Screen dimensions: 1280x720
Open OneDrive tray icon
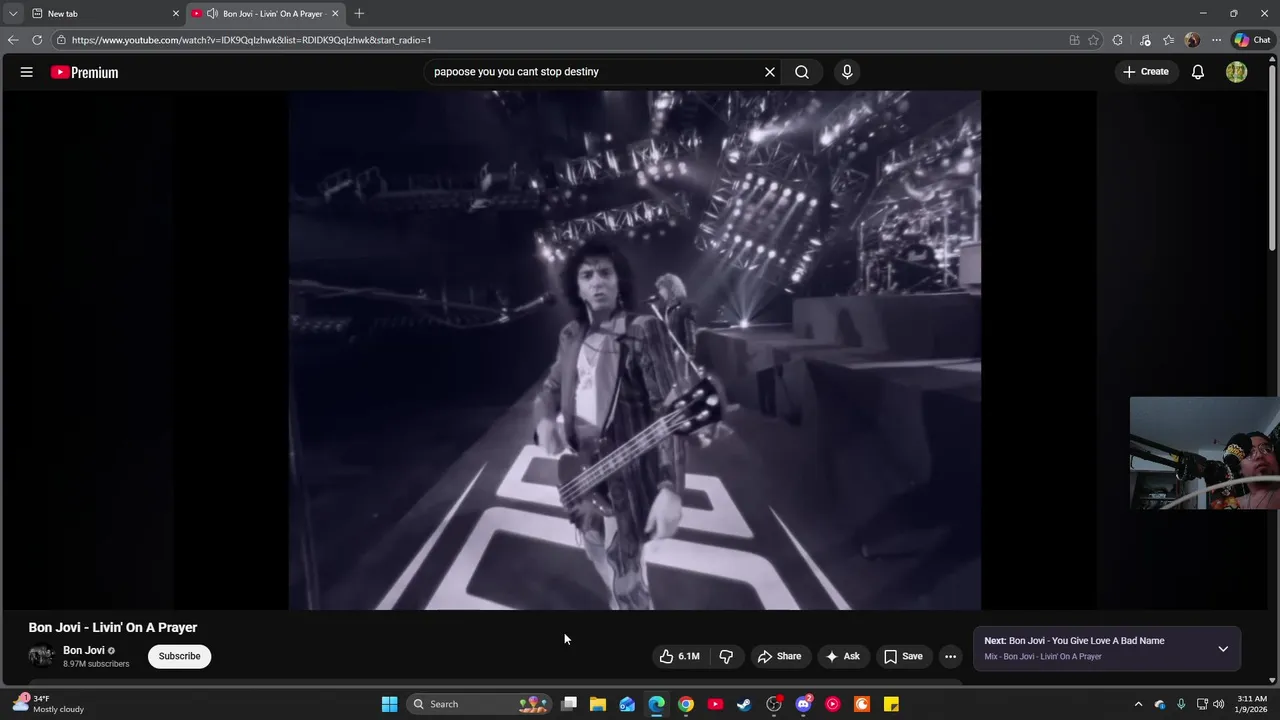coord(1160,704)
